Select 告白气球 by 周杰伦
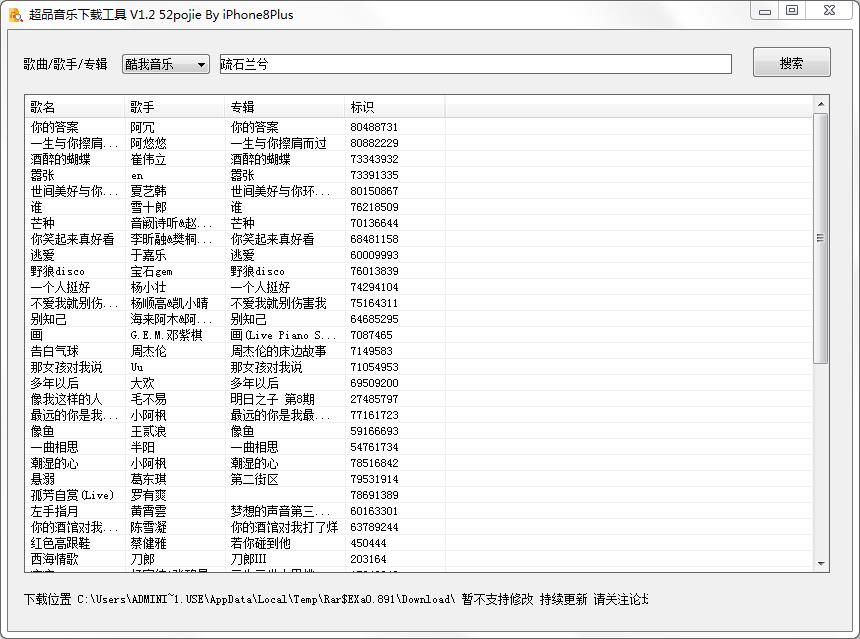This screenshot has width=860, height=639. pyautogui.click(x=150, y=351)
